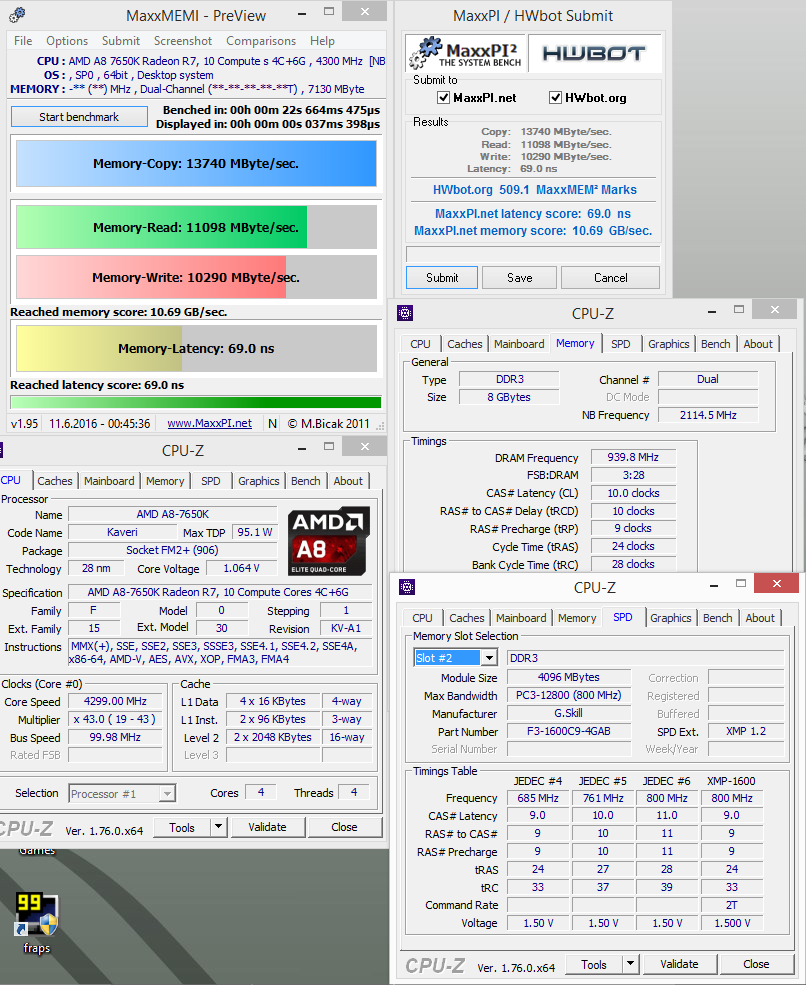Image resolution: width=806 pixels, height=985 pixels.
Task: Click the HWBOT logo banner
Action: click(x=594, y=53)
